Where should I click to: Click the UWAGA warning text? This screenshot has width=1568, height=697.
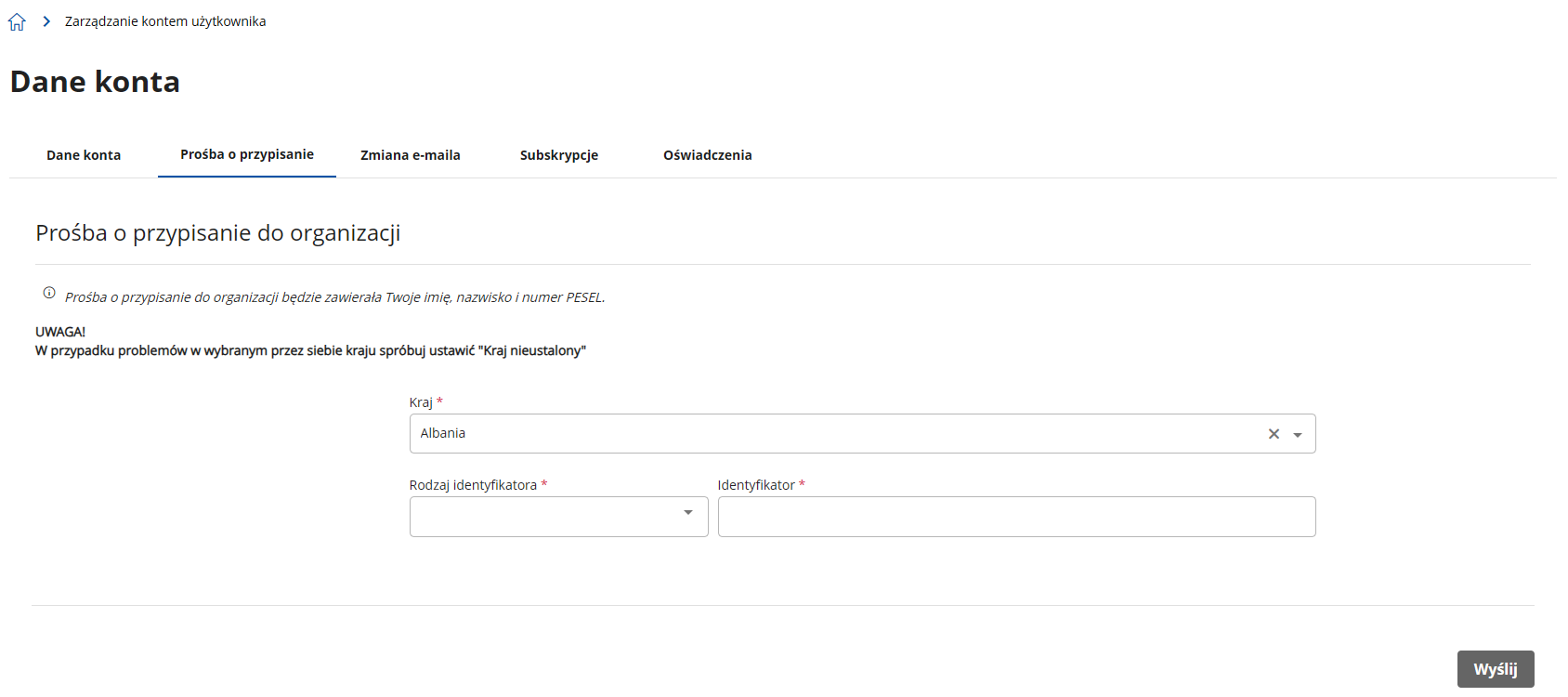[60, 332]
